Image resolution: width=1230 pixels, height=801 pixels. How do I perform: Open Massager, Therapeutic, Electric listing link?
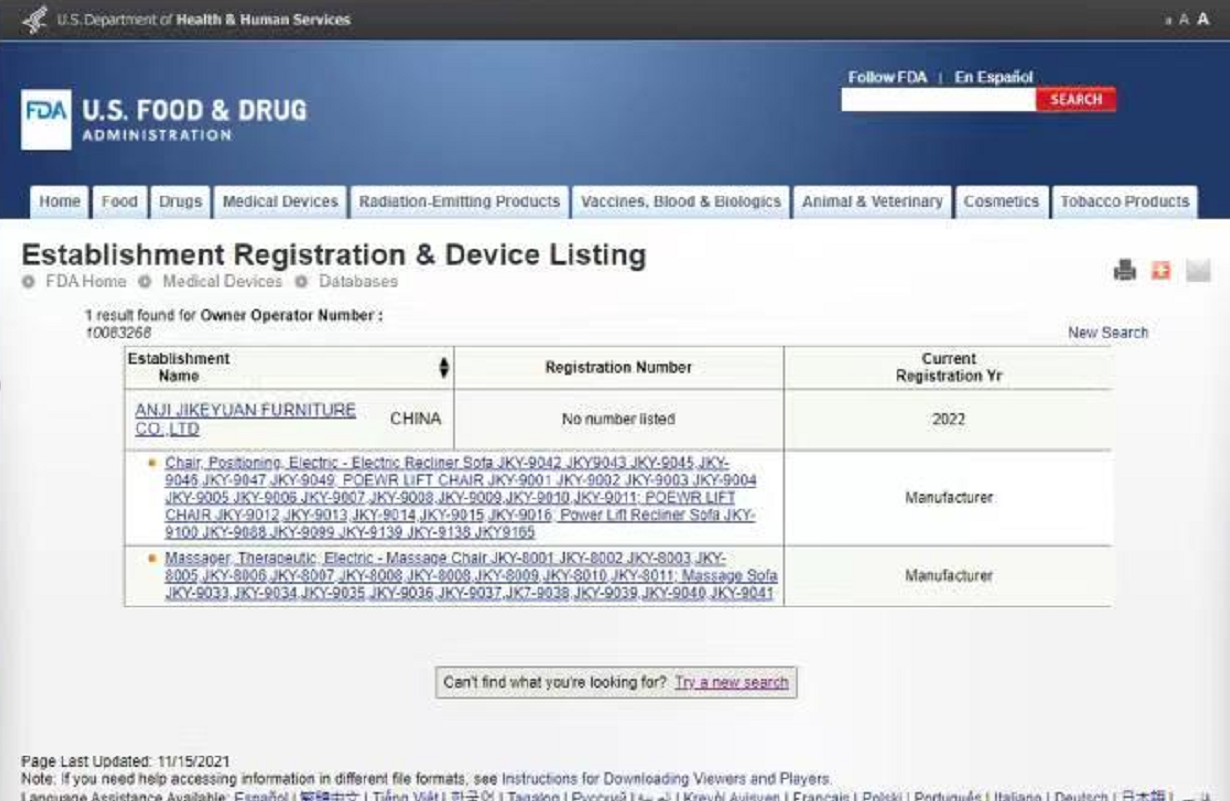[x=470, y=576]
